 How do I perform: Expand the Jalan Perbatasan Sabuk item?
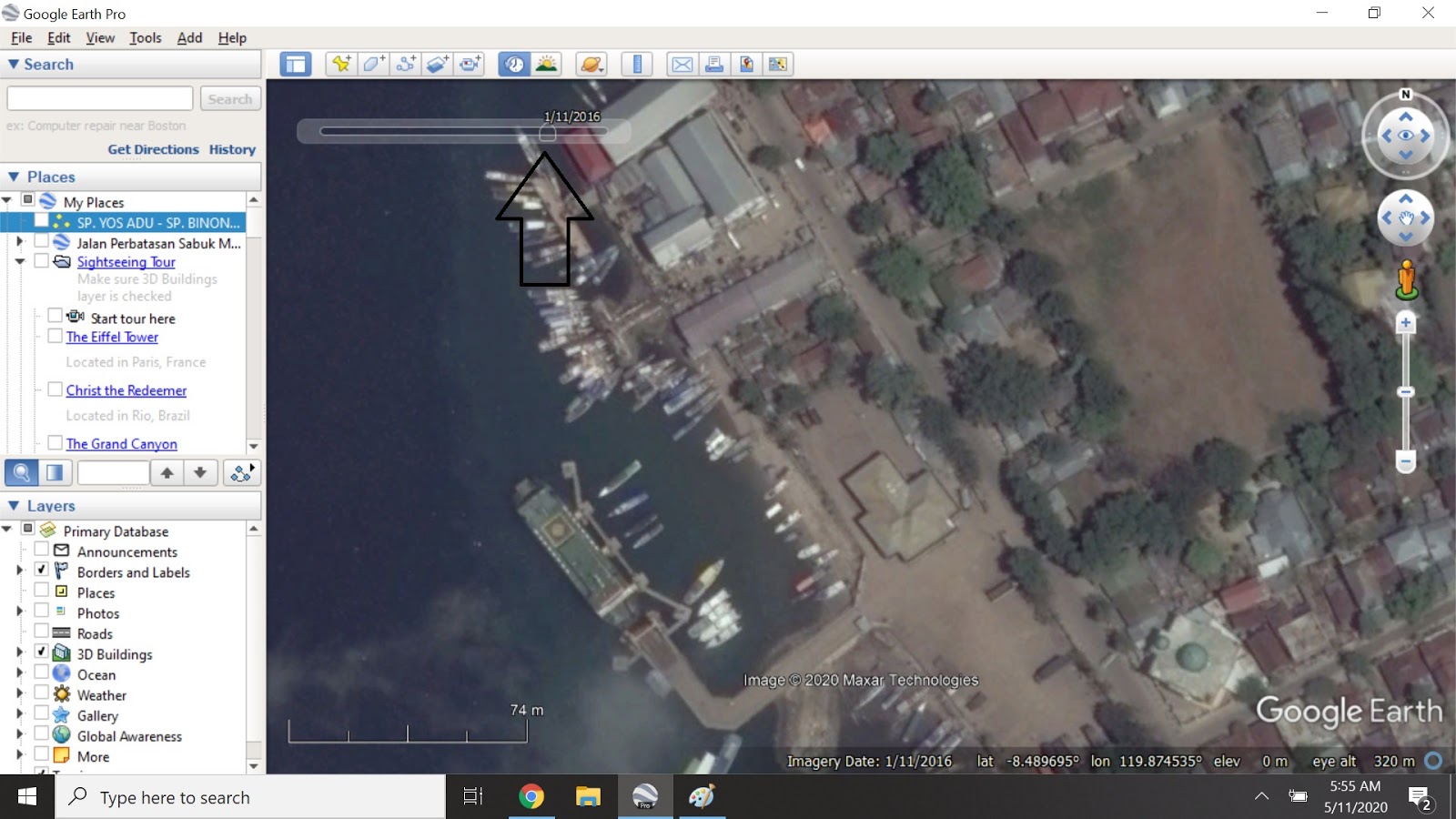click(20, 242)
